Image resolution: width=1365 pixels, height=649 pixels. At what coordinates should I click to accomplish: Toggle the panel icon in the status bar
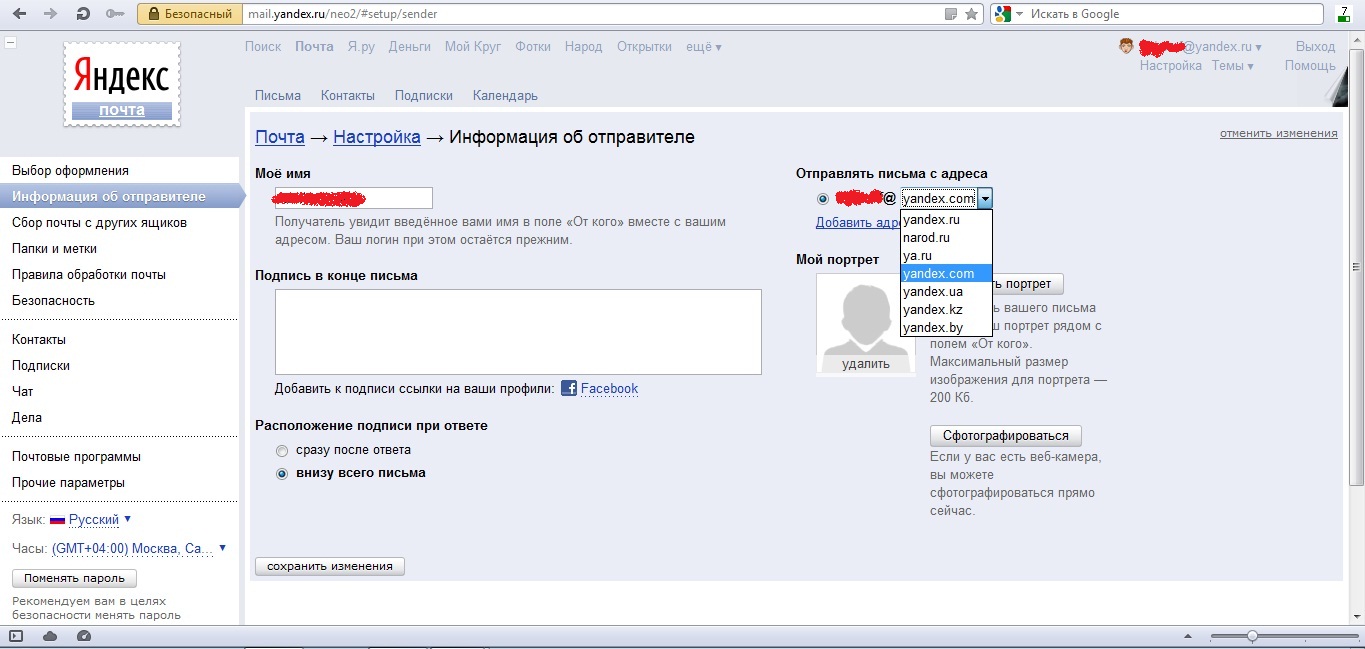pos(16,636)
